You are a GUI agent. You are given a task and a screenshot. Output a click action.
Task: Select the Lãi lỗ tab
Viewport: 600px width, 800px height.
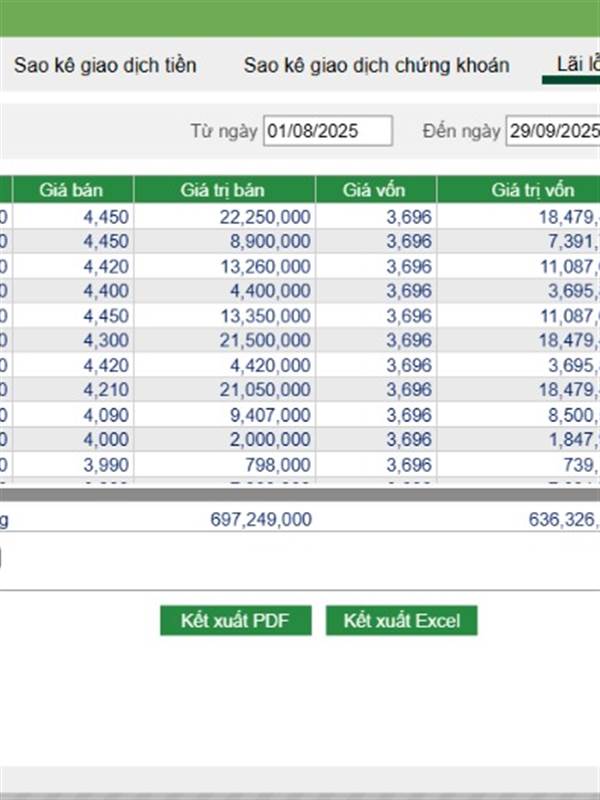577,66
